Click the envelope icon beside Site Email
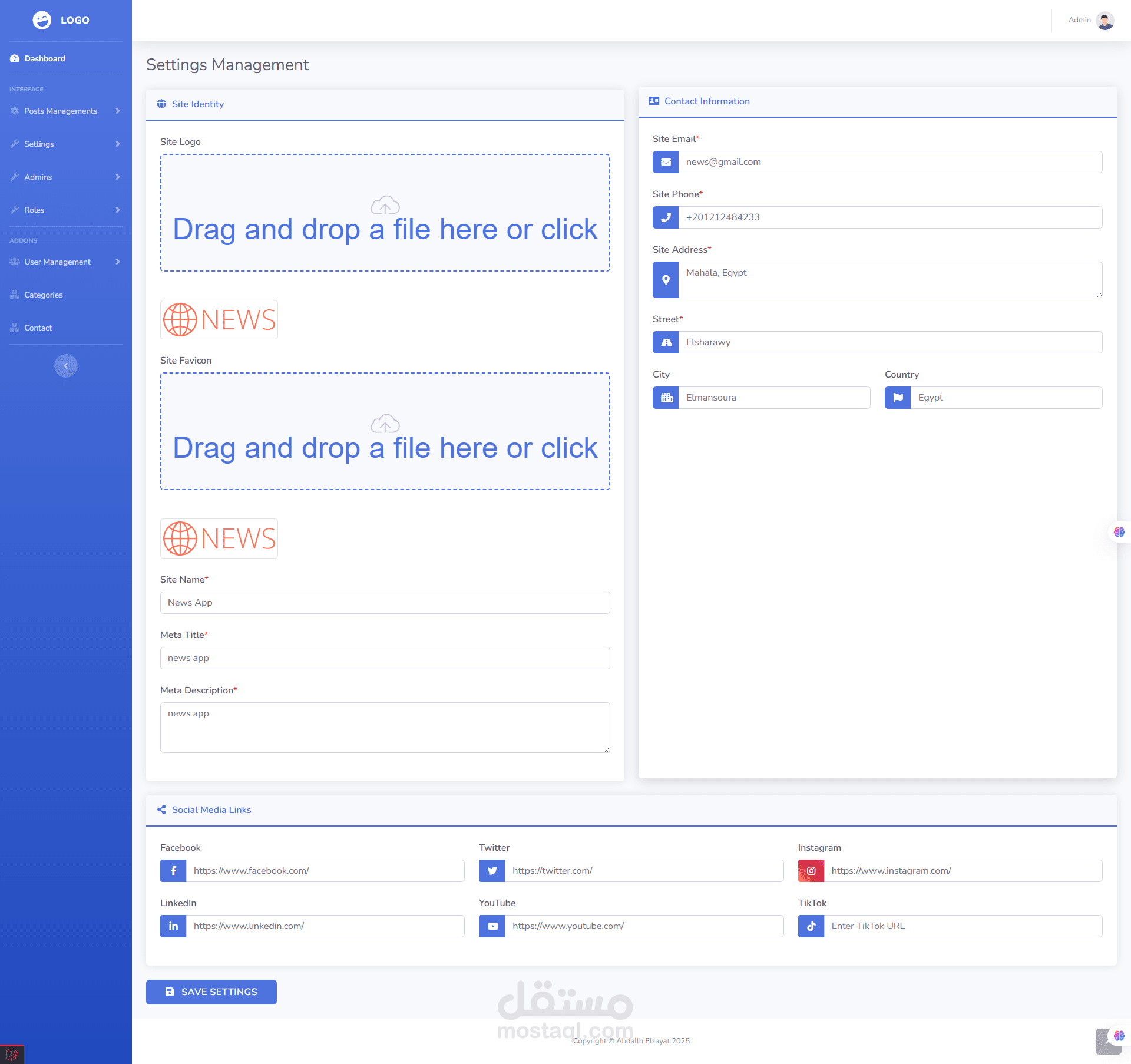The width and height of the screenshot is (1131, 1064). (x=666, y=162)
